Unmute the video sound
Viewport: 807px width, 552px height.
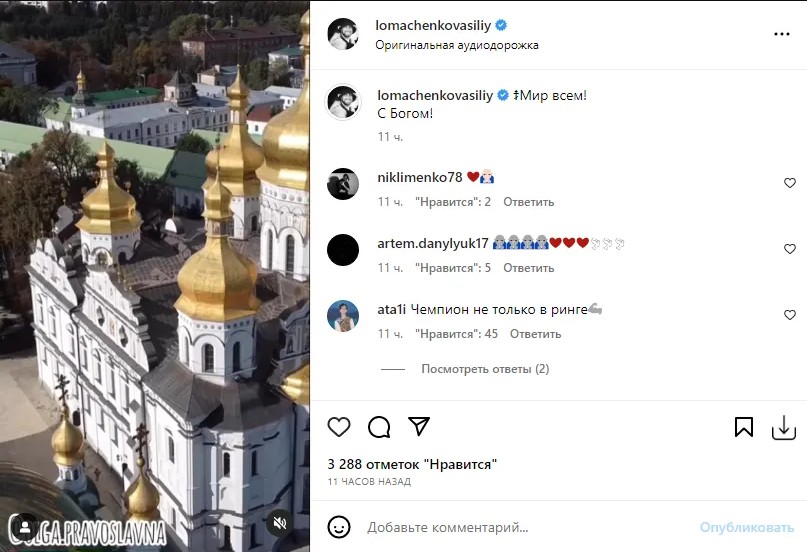point(281,522)
